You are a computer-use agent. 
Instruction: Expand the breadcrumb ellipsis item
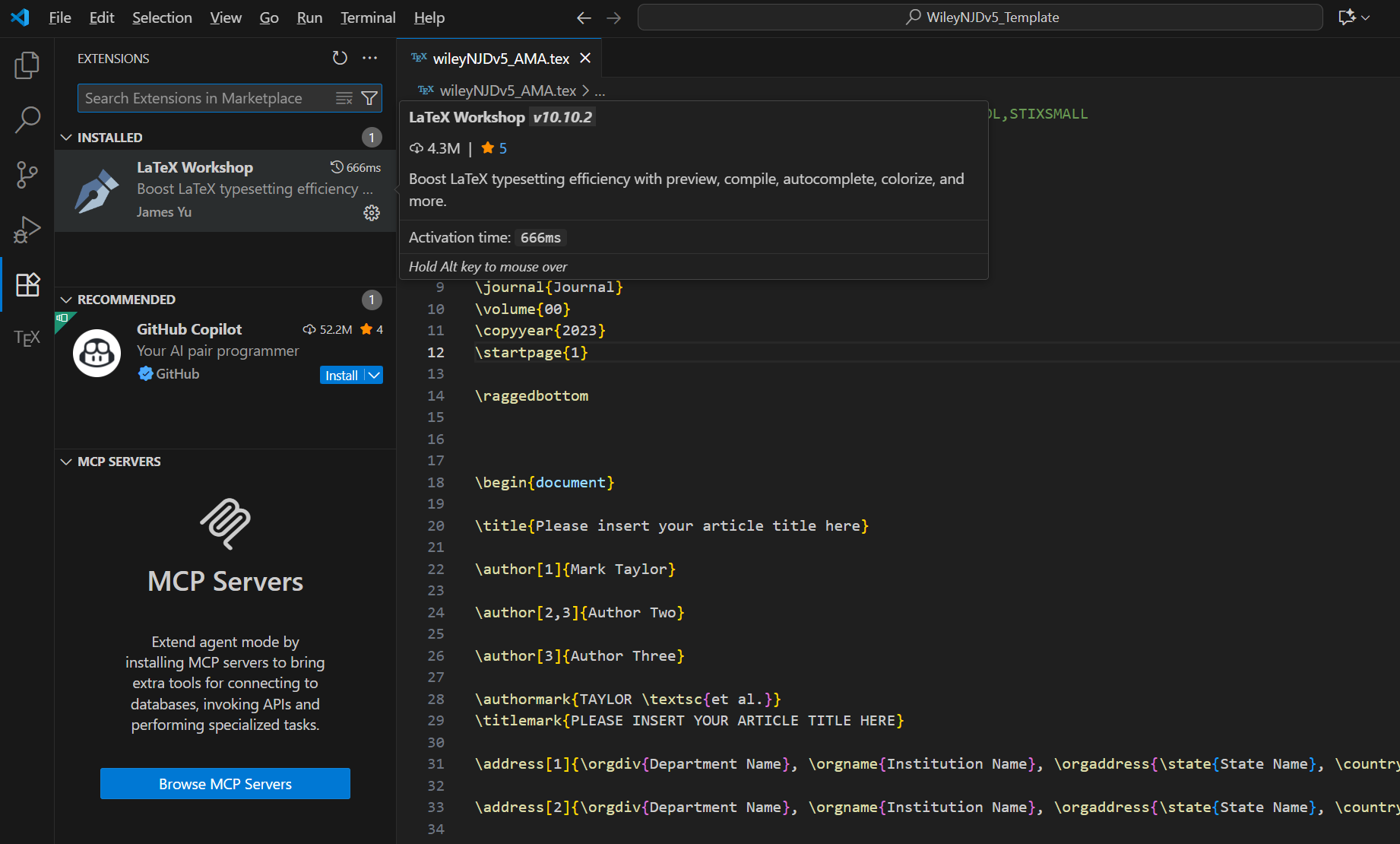coord(600,91)
